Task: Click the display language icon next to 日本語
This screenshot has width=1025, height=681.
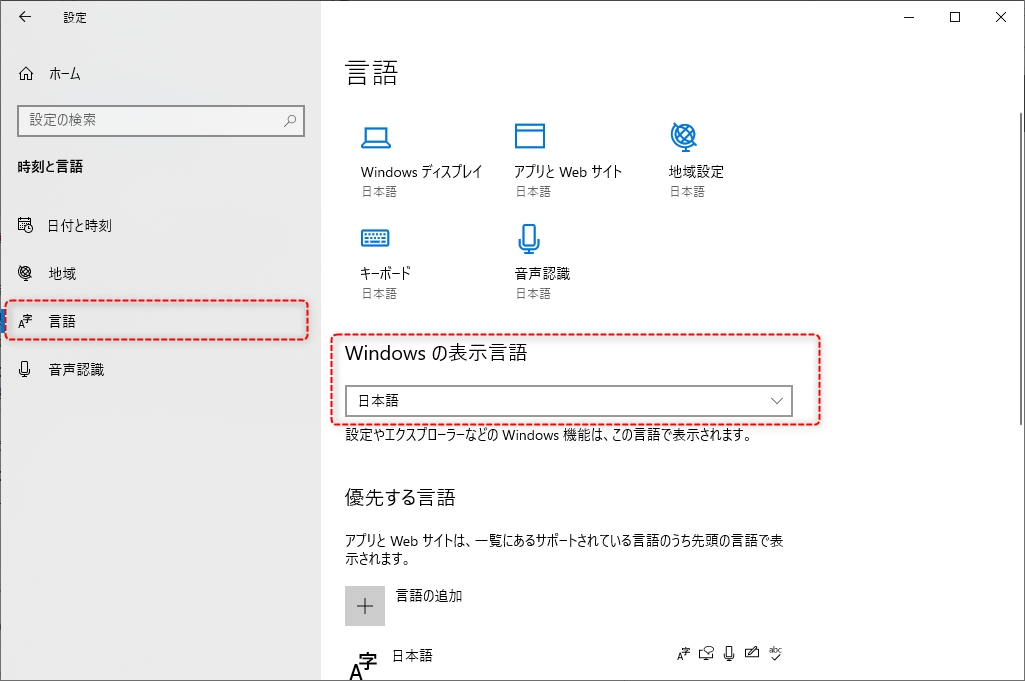Action: coord(683,653)
